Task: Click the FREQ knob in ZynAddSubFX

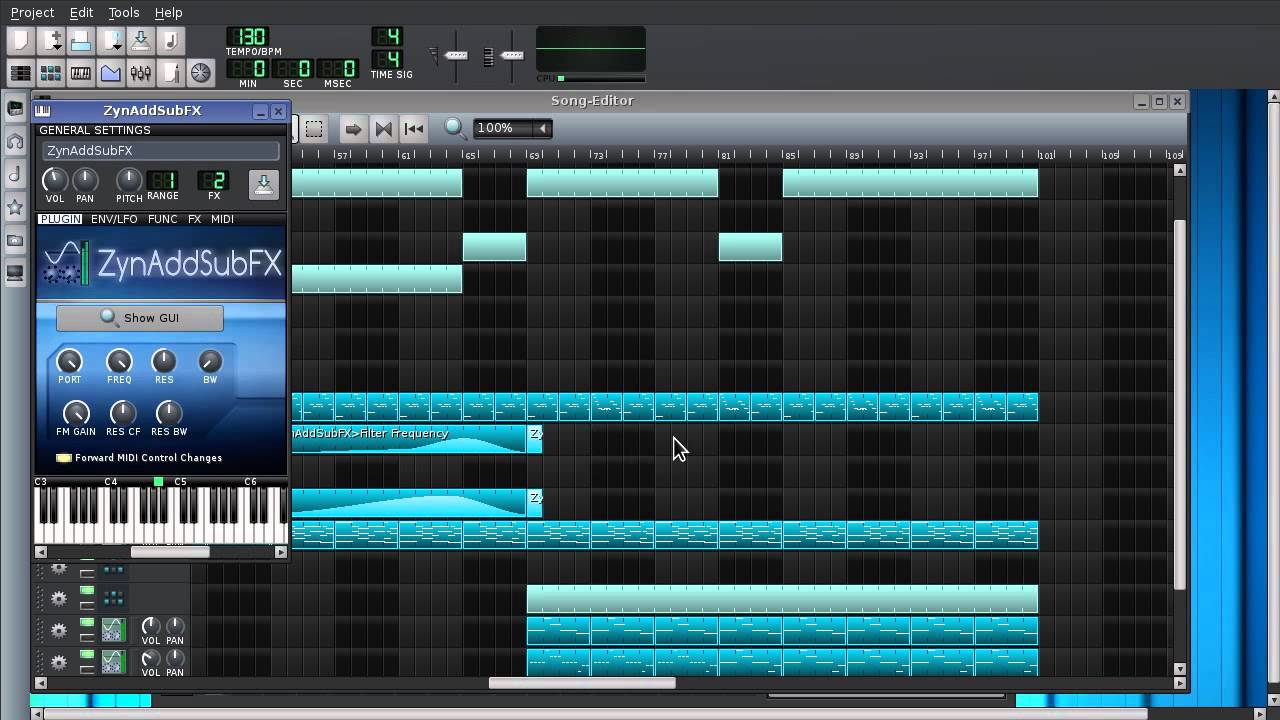Action: point(119,361)
